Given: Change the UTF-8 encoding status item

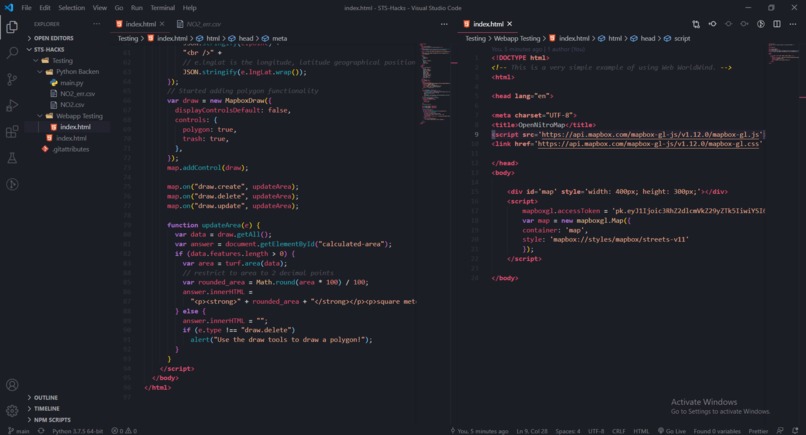Looking at the screenshot, I should pyautogui.click(x=596, y=431).
